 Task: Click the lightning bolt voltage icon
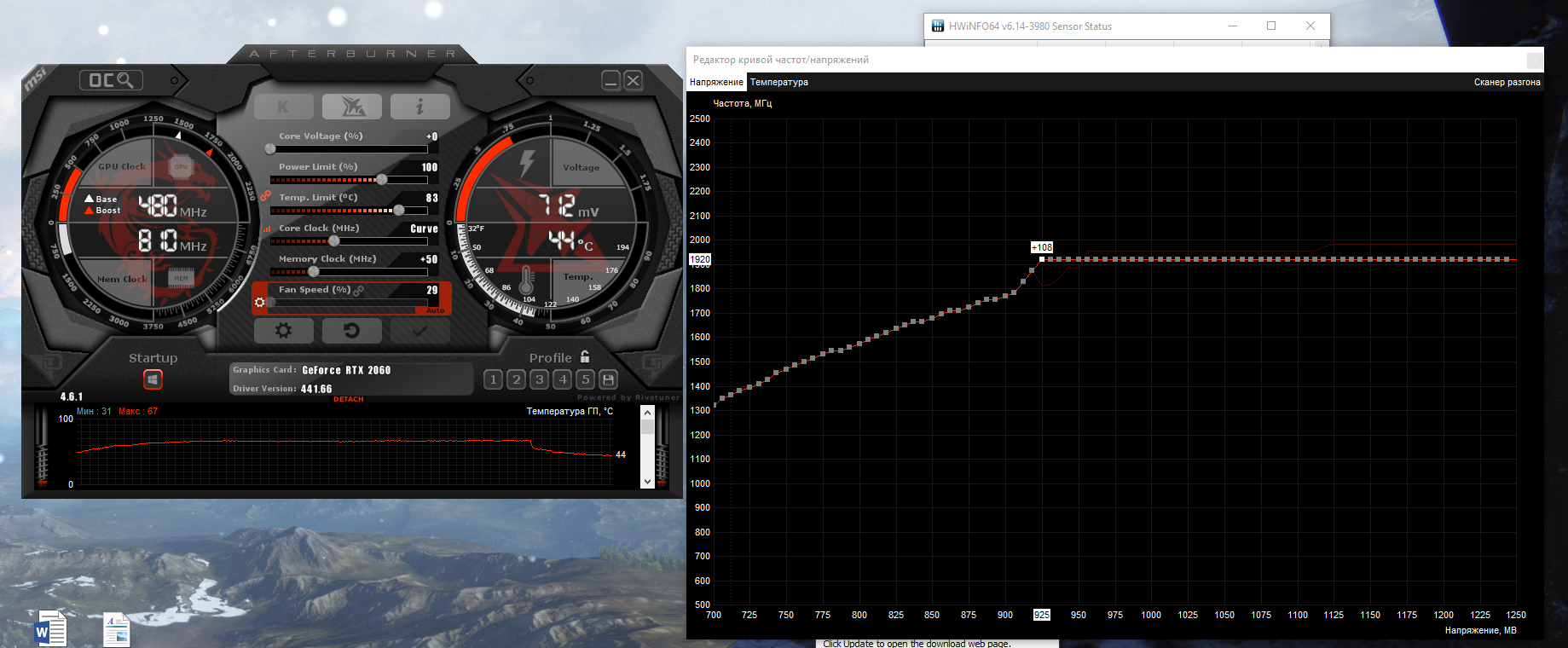(527, 164)
